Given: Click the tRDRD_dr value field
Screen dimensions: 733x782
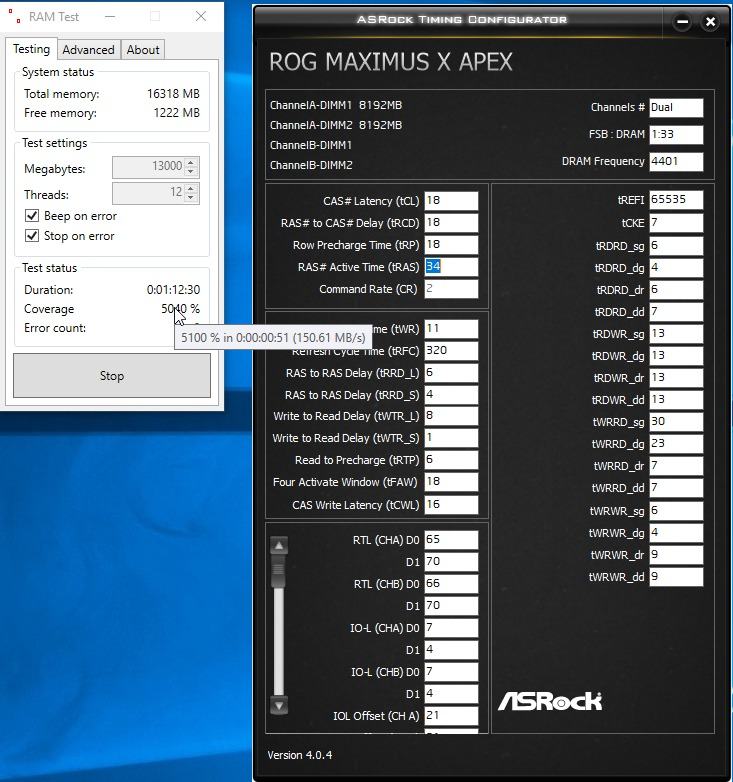Looking at the screenshot, I should (x=676, y=289).
